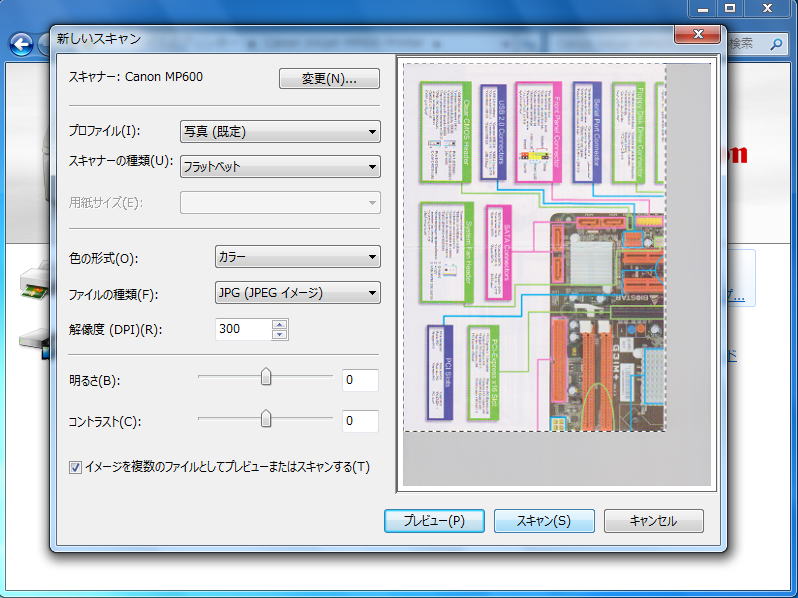Click the back arrow in background window
The height and width of the screenshot is (598, 798).
21,44
